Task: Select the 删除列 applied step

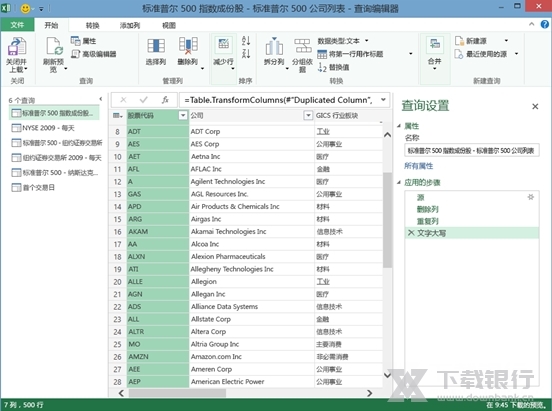Action: (x=472, y=209)
